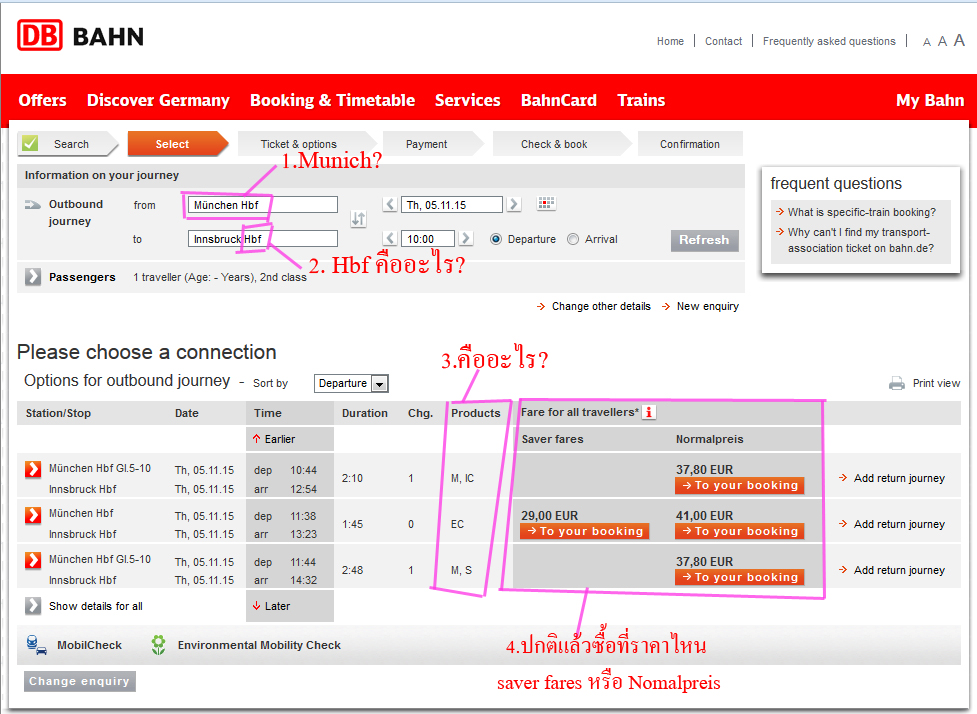
Task: Move to earlier time arrow beside 10:00
Action: coord(390,239)
